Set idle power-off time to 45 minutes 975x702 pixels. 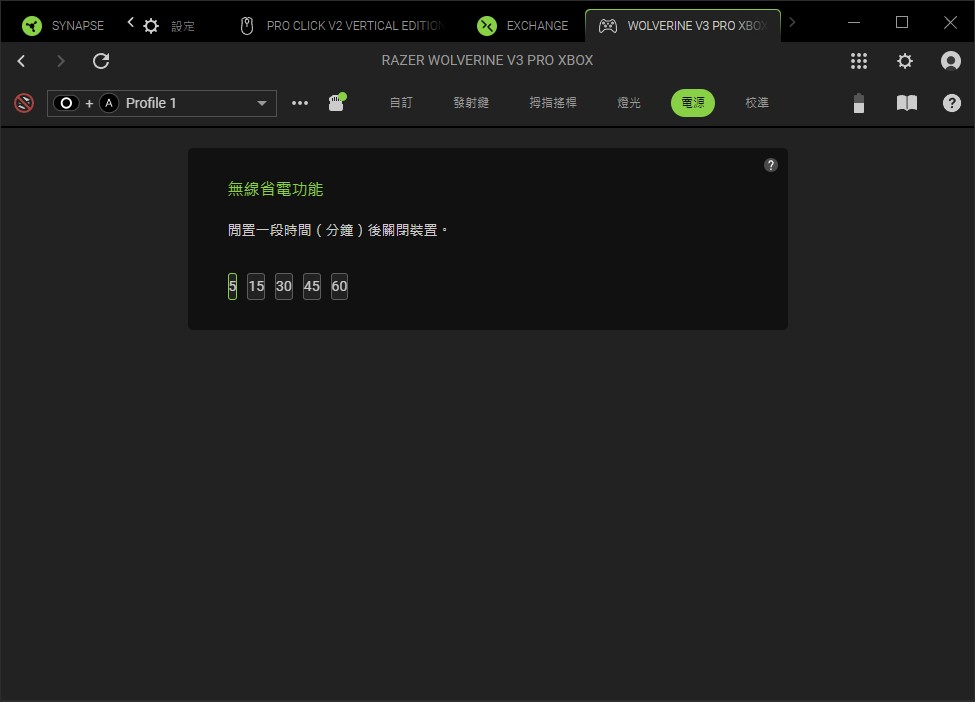[x=312, y=286]
